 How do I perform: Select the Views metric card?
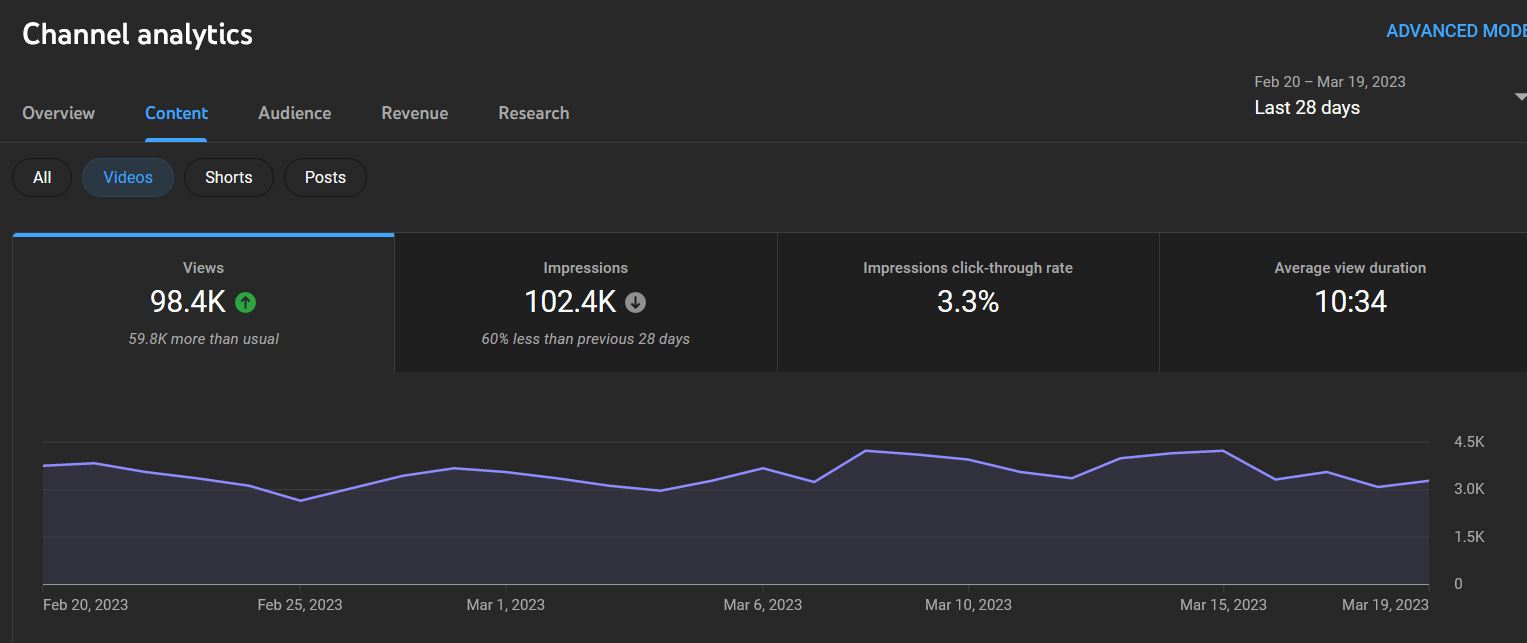(x=203, y=303)
